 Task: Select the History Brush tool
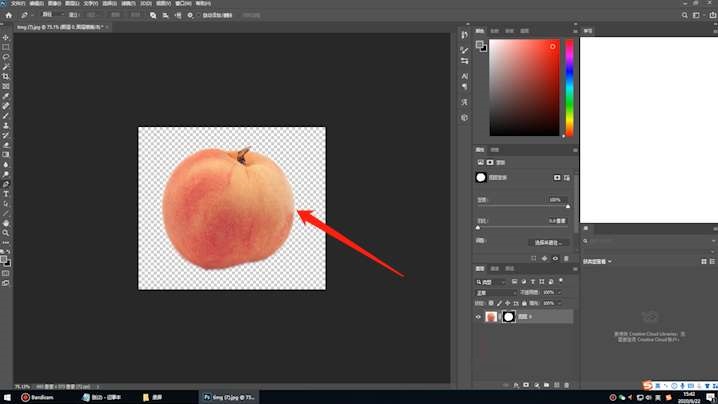(x=6, y=136)
